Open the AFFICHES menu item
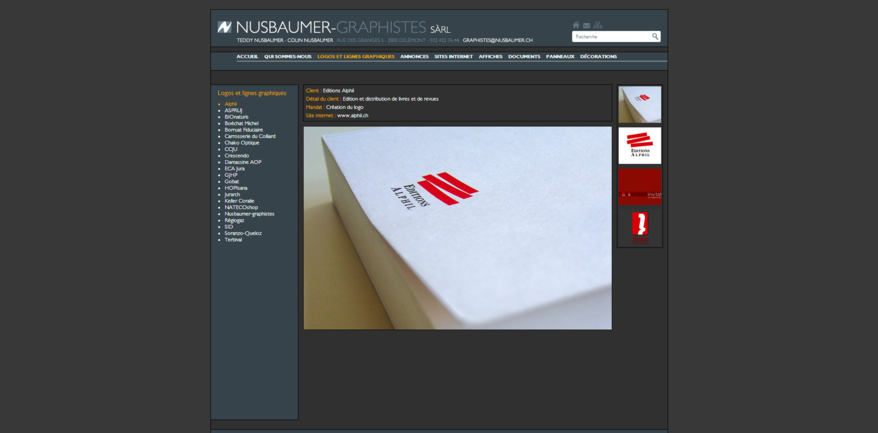 491,57
